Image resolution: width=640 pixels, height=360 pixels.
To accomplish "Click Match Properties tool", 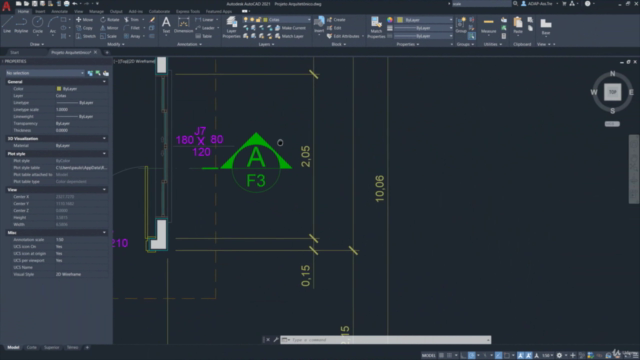I will (x=376, y=27).
